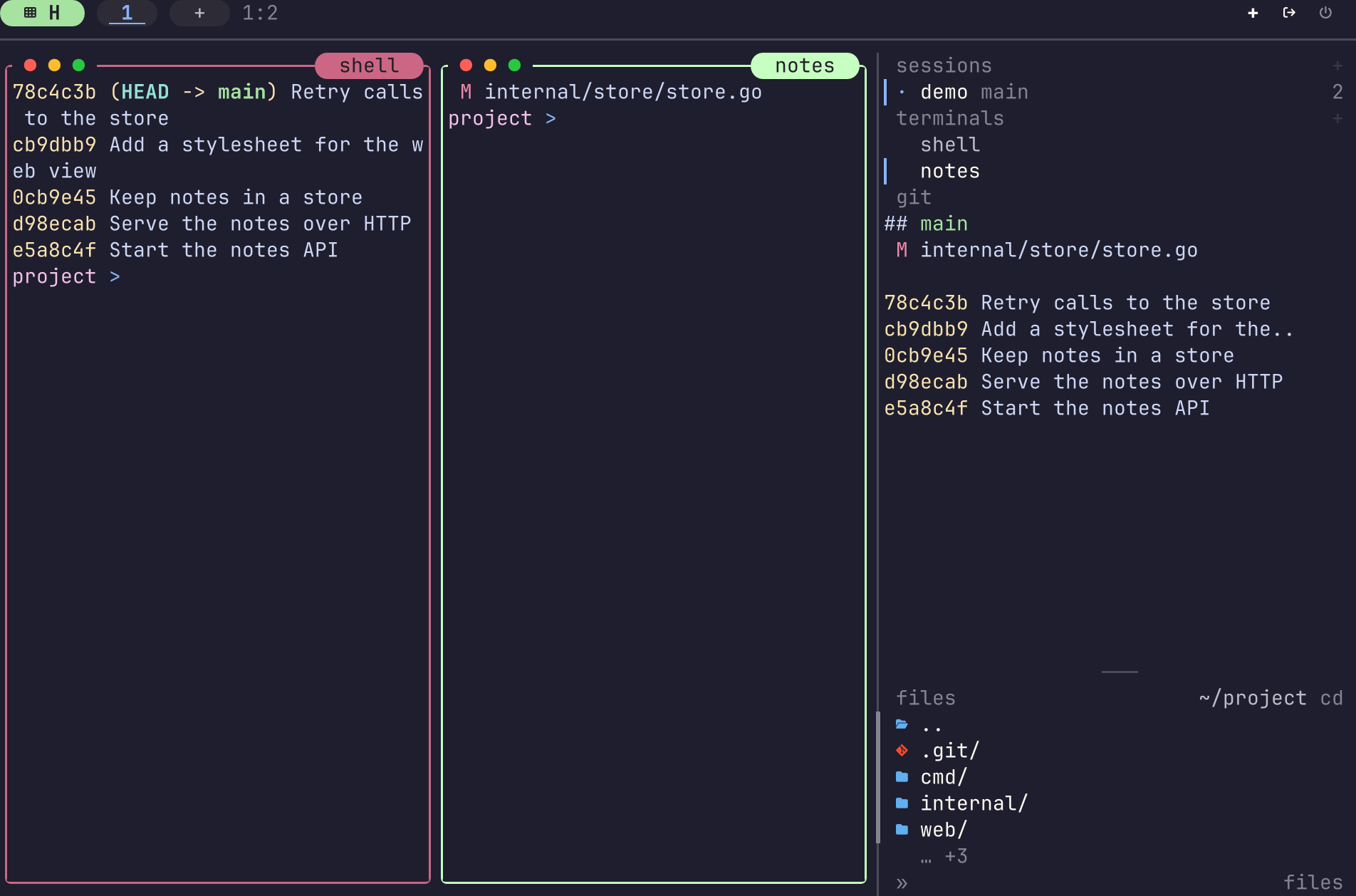Click the power icon
Image resolution: width=1356 pixels, height=896 pixels.
[1325, 13]
